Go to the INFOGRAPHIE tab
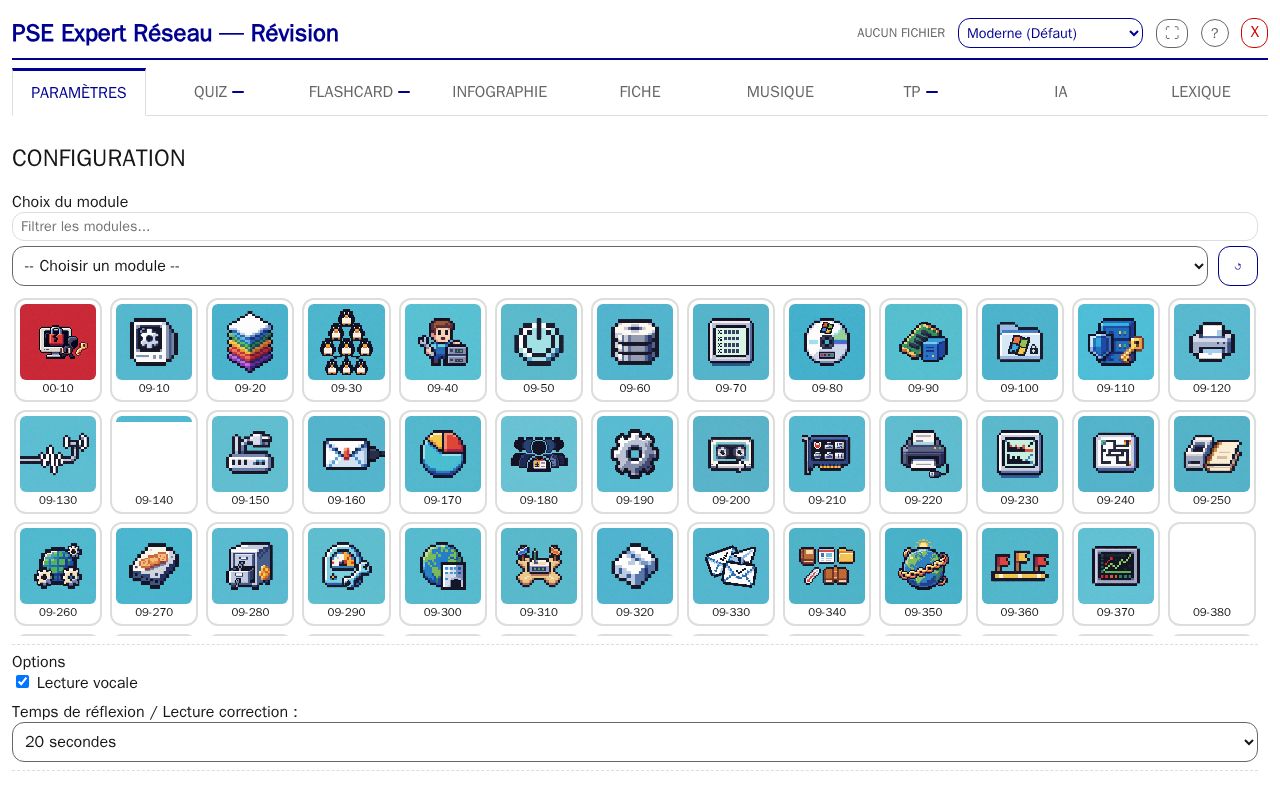The height and width of the screenshot is (800, 1280). 499,92
